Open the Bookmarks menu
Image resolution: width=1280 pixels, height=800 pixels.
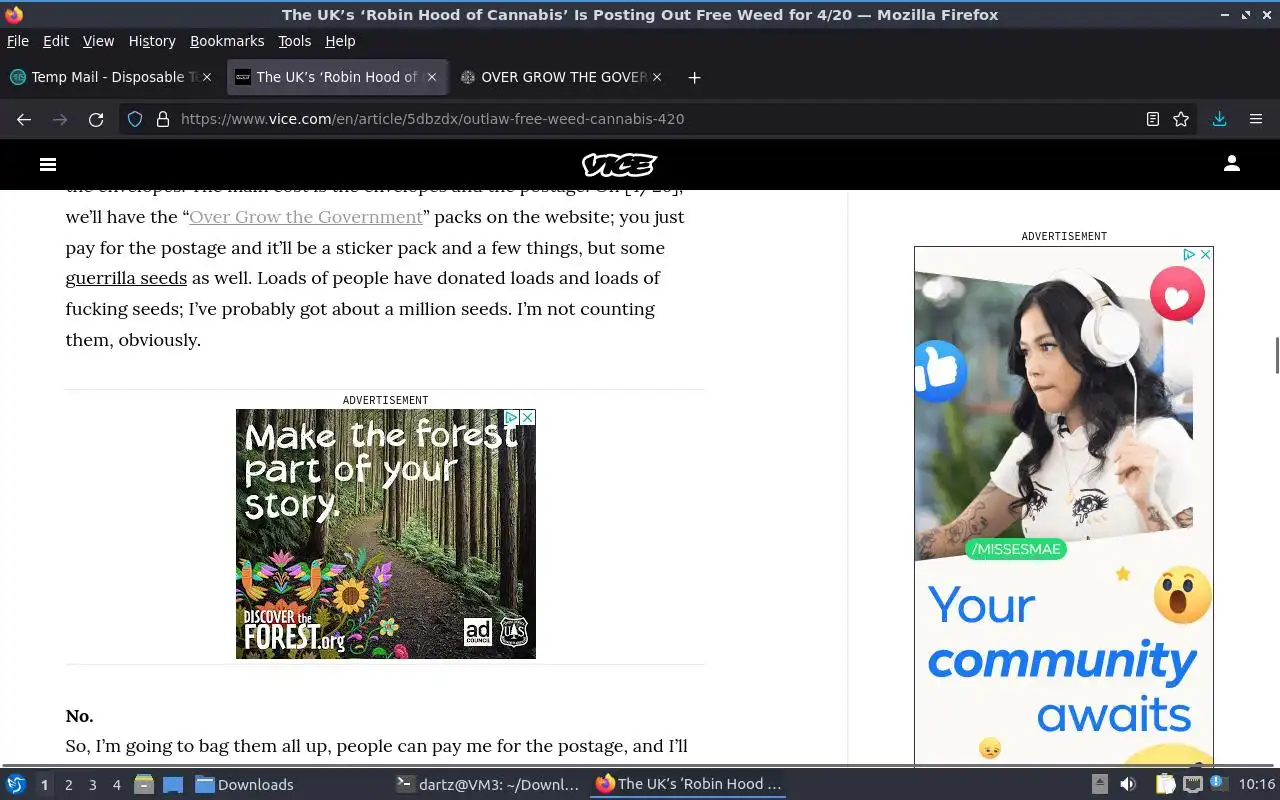tap(227, 41)
